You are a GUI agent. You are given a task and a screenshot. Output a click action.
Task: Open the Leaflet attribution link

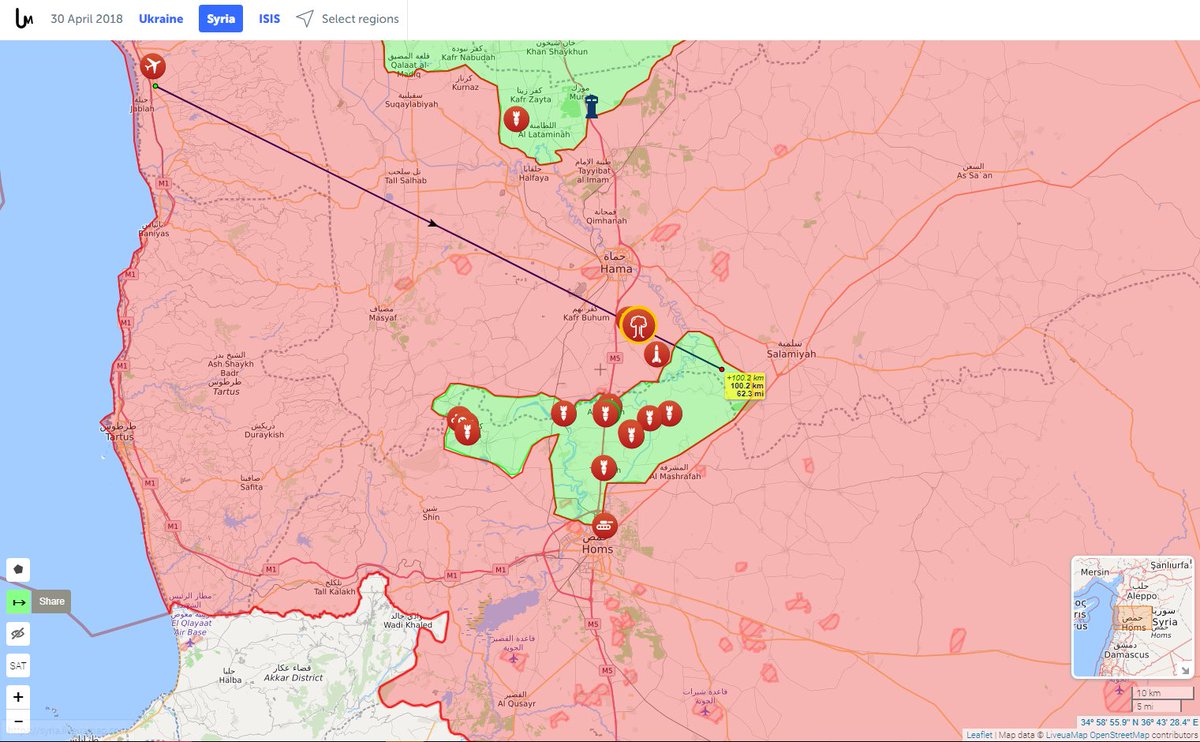tap(979, 735)
